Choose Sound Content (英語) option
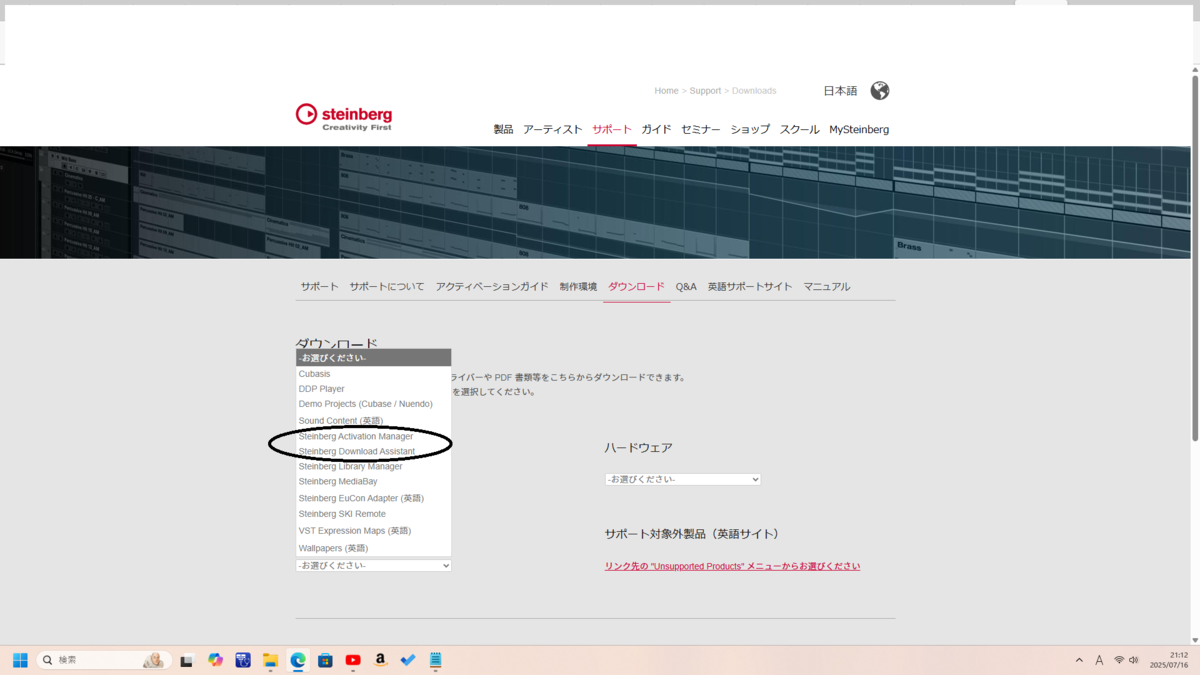The image size is (1200, 675). (374, 421)
